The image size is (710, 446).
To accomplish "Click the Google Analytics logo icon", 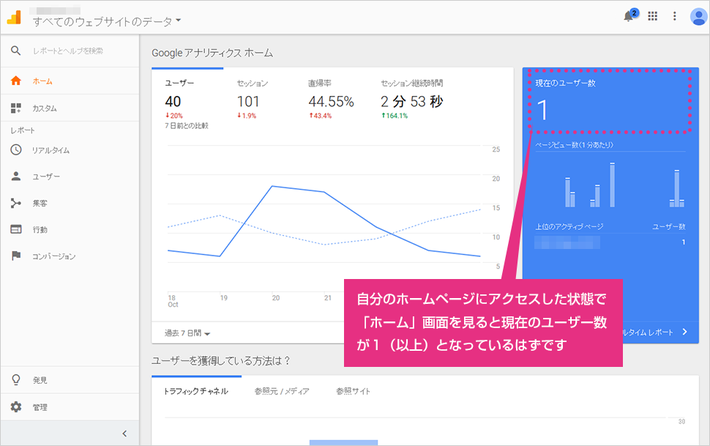I will click(x=14, y=17).
